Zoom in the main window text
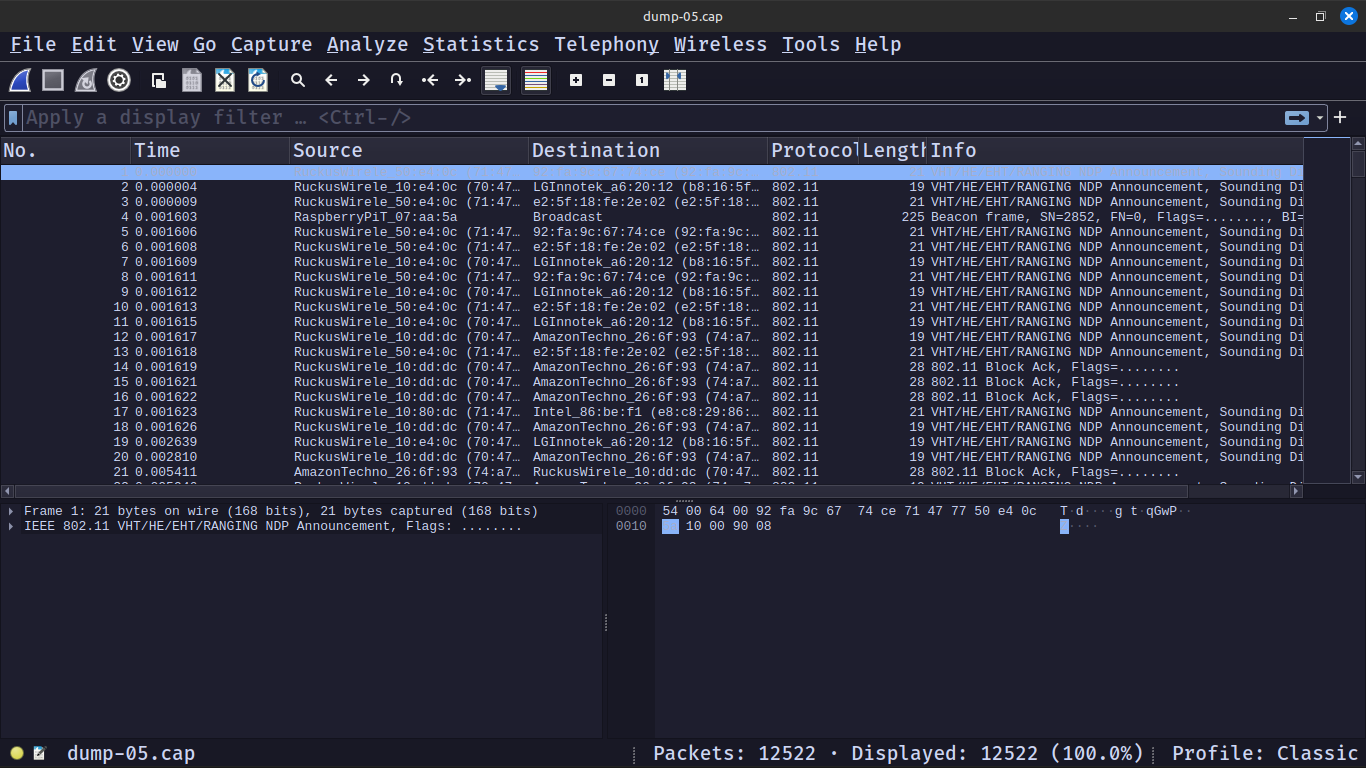Viewport: 1366px width, 768px height. point(576,80)
